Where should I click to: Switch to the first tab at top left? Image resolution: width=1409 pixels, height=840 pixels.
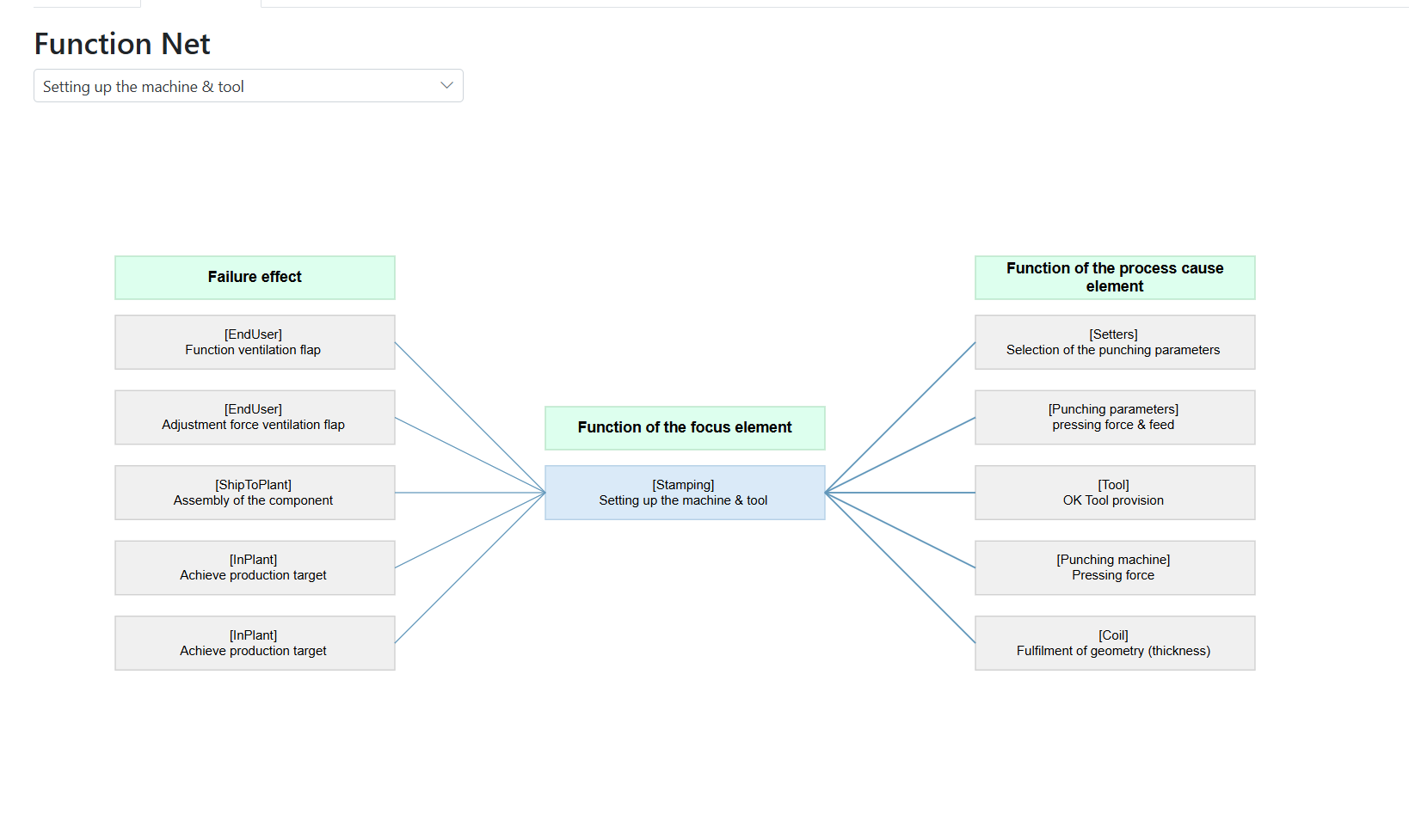pos(85,3)
